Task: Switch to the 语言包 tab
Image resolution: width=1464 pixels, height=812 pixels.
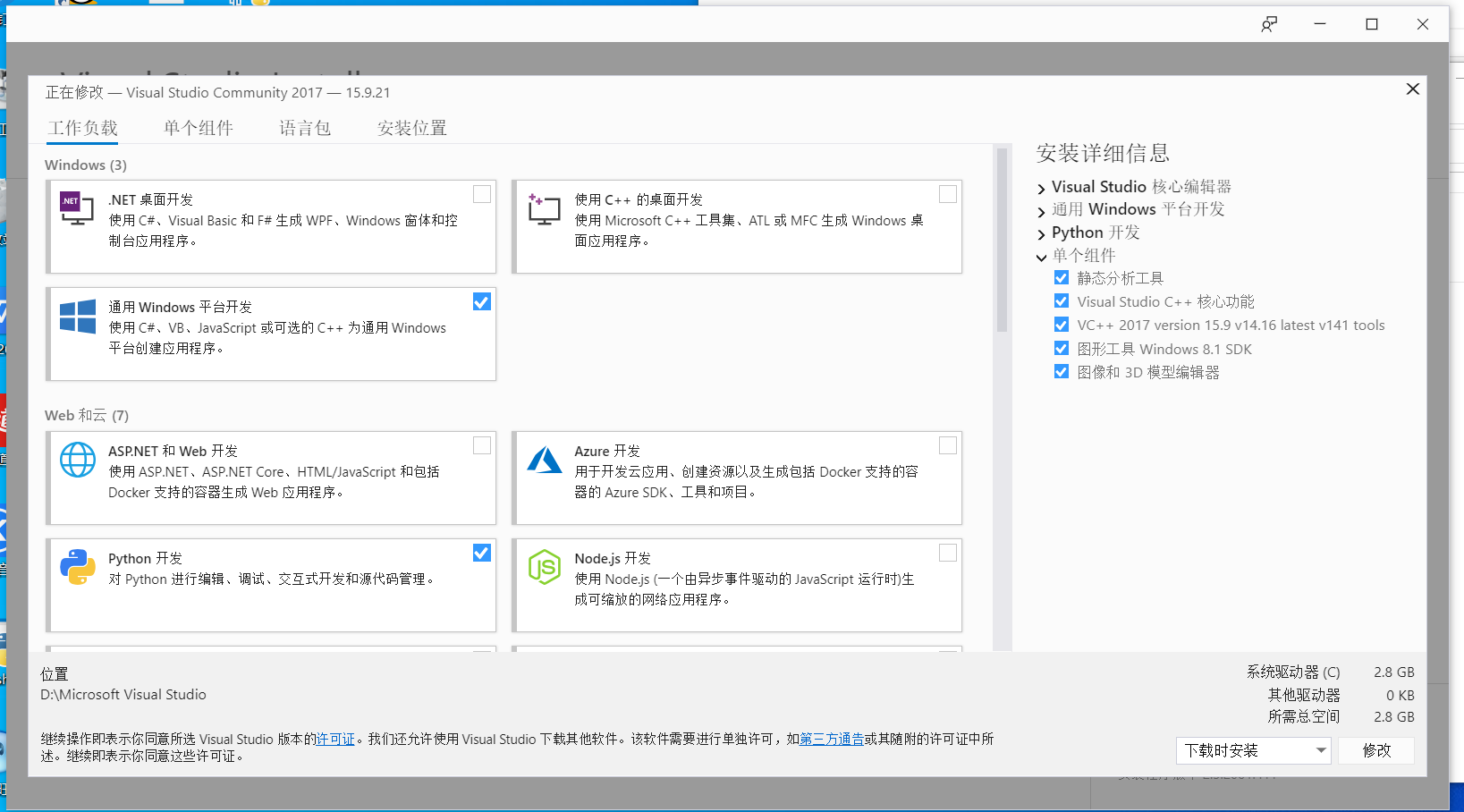Action: tap(305, 128)
